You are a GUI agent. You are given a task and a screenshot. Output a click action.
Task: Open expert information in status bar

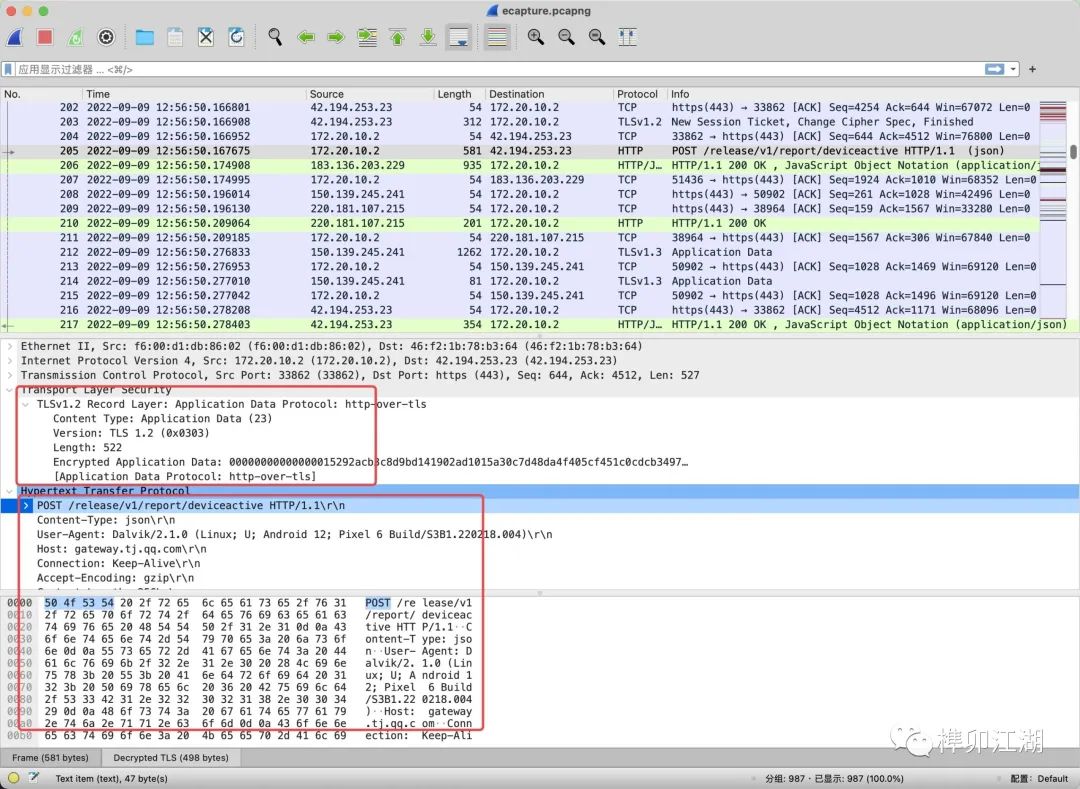point(14,778)
